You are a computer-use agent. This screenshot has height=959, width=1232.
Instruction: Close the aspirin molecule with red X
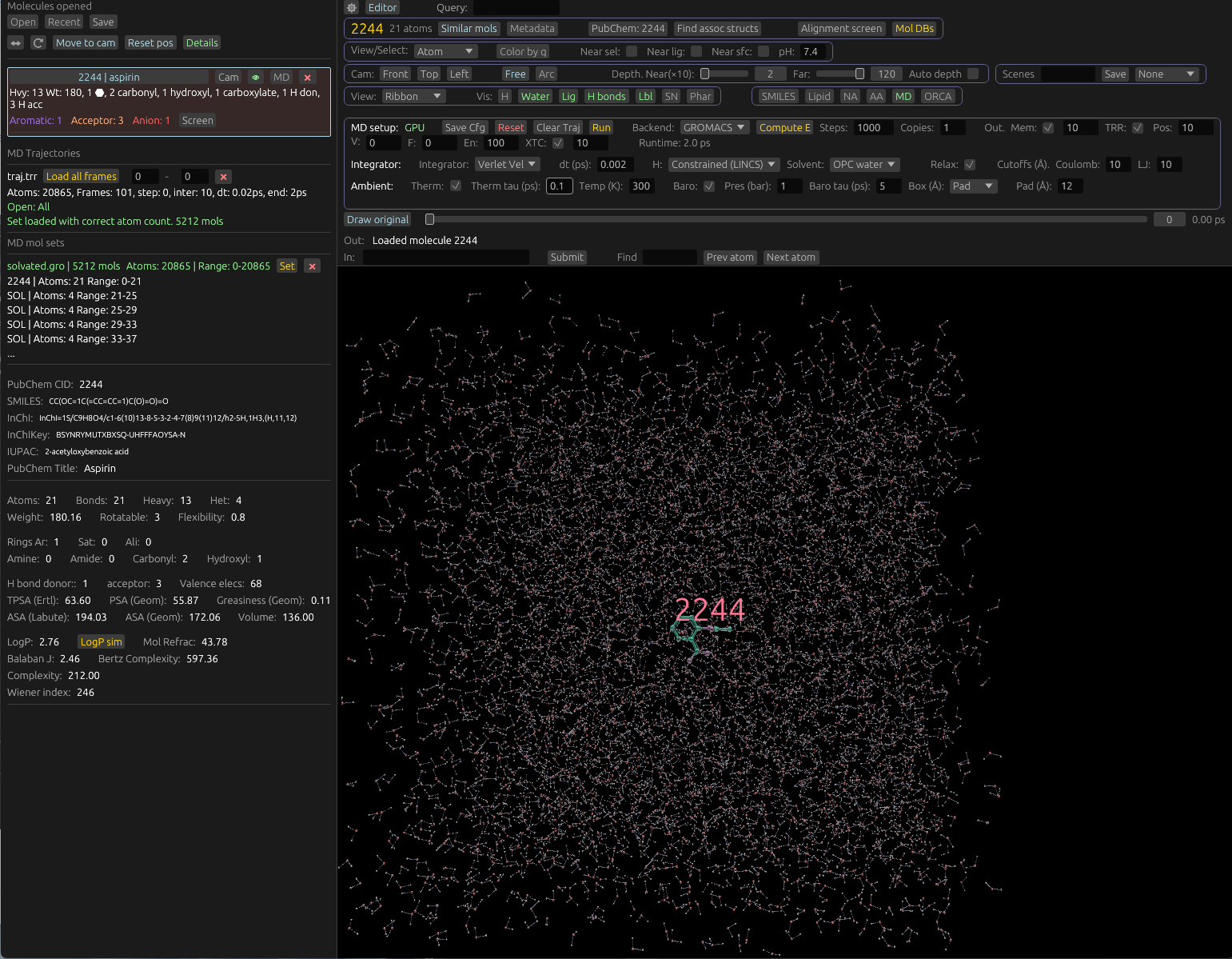pos(307,78)
